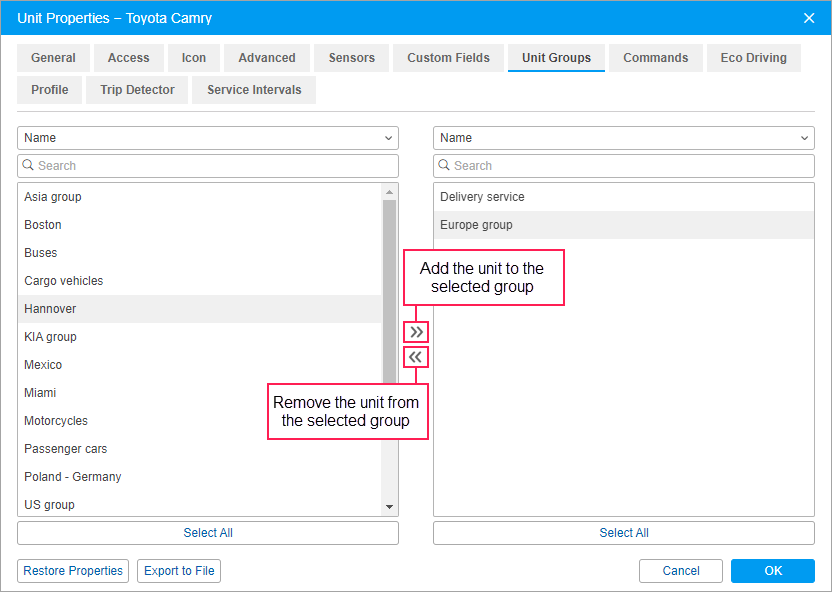
Task: Click the magnifier icon in left search
Action: point(28,166)
